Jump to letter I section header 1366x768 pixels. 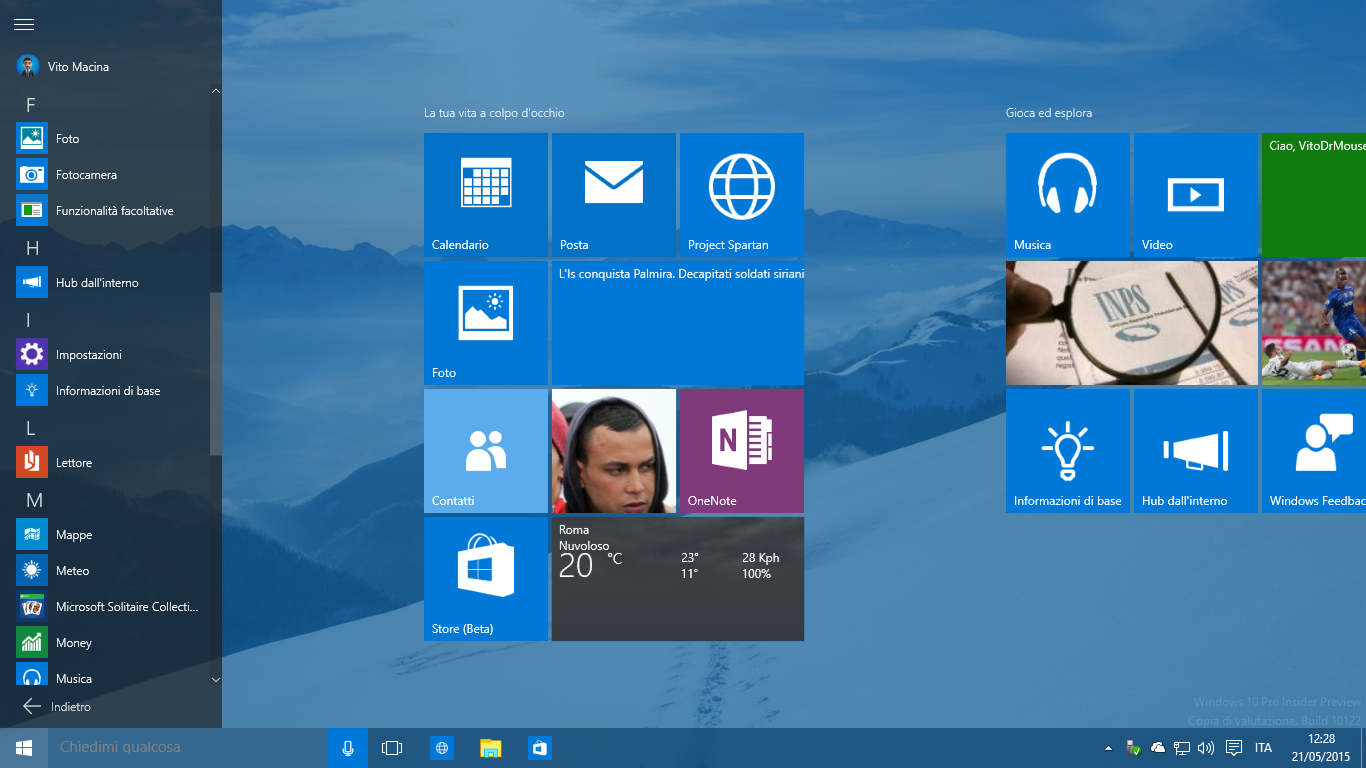(x=29, y=320)
